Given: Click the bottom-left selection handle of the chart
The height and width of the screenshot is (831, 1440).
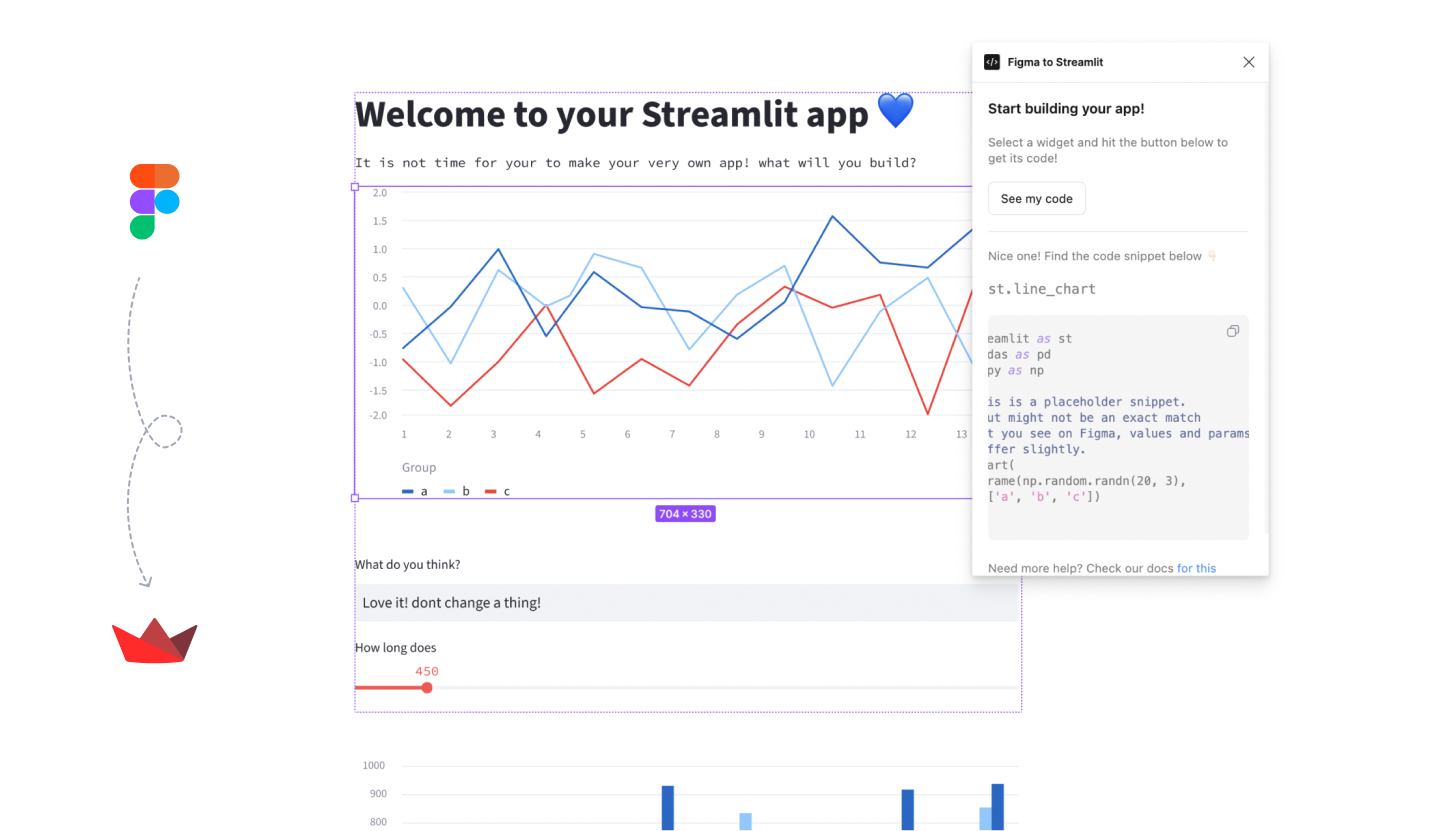Looking at the screenshot, I should tap(355, 498).
